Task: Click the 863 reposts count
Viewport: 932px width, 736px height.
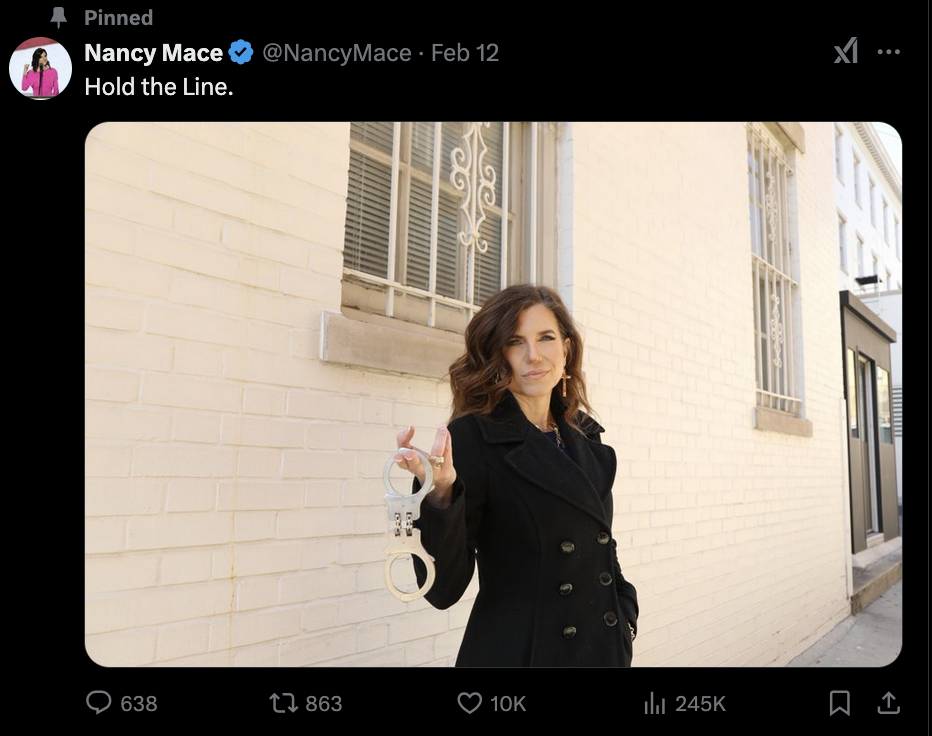Action: pyautogui.click(x=323, y=703)
